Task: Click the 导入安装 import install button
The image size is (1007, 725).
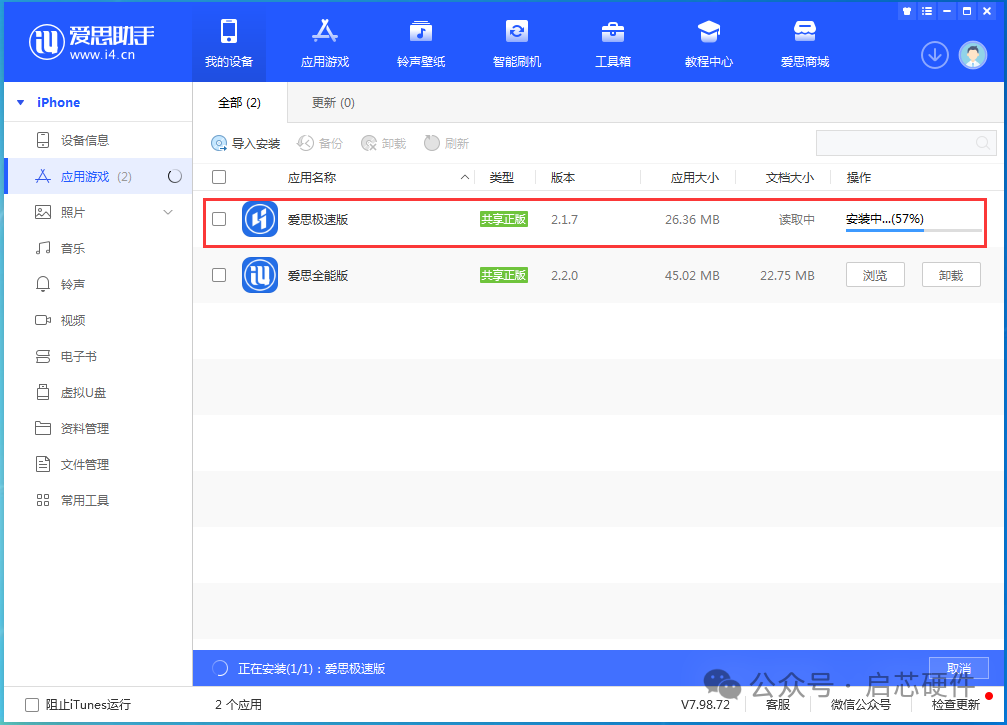Action: click(x=245, y=143)
